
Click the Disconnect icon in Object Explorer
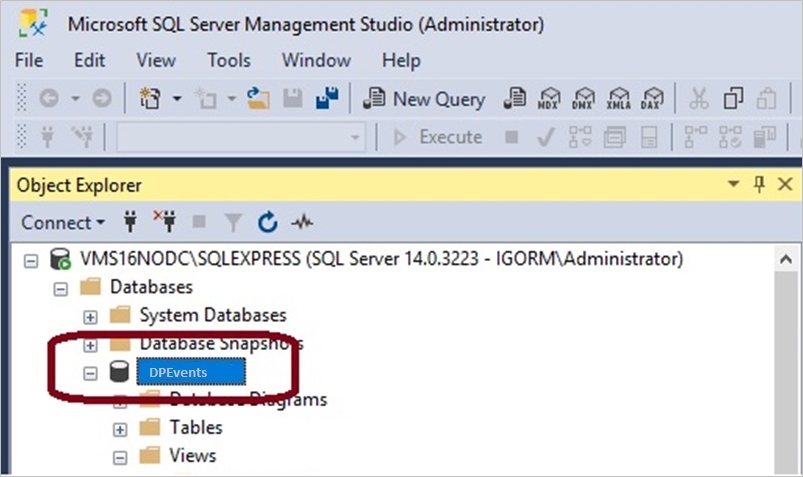click(163, 221)
